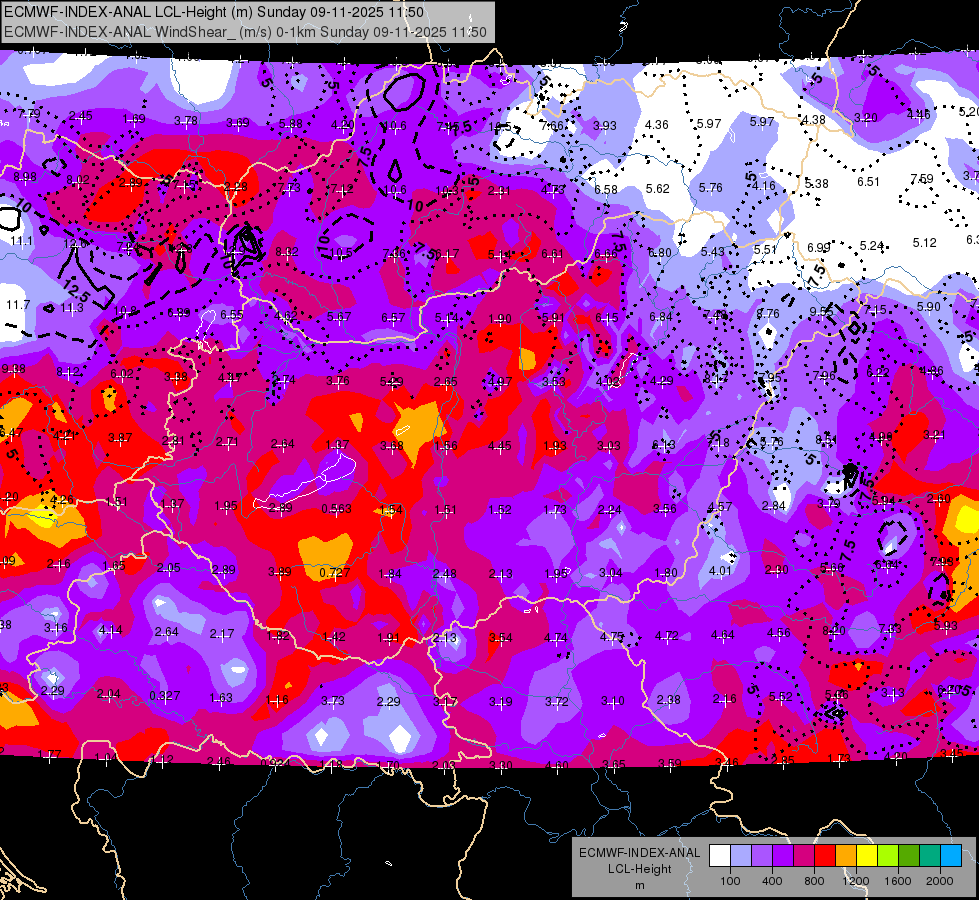Click the map value '10.8'
Image resolution: width=979 pixels, height=900 pixels.
(x=125, y=310)
